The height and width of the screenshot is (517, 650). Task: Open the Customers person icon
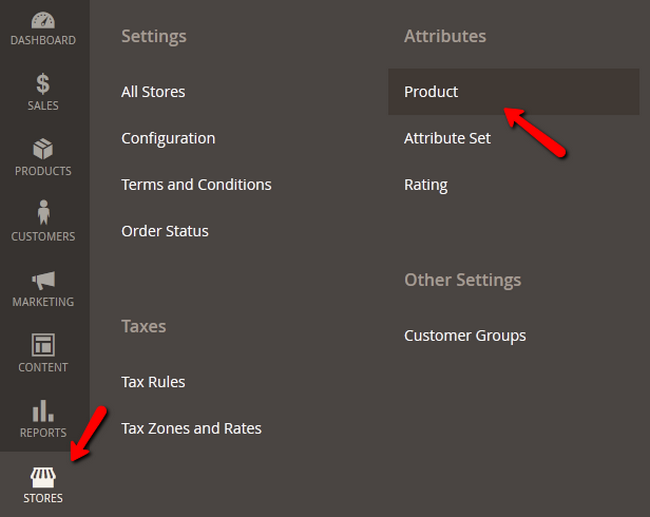tap(43, 214)
